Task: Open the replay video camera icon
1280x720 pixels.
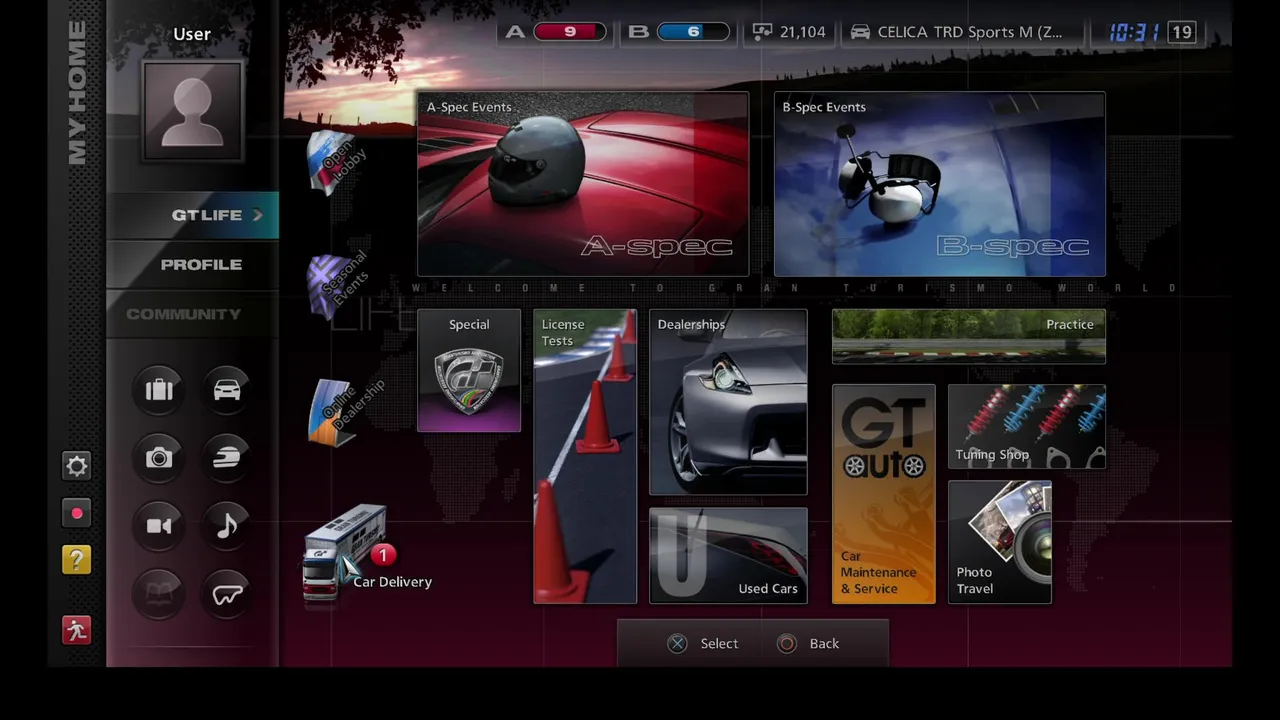Action: (159, 526)
